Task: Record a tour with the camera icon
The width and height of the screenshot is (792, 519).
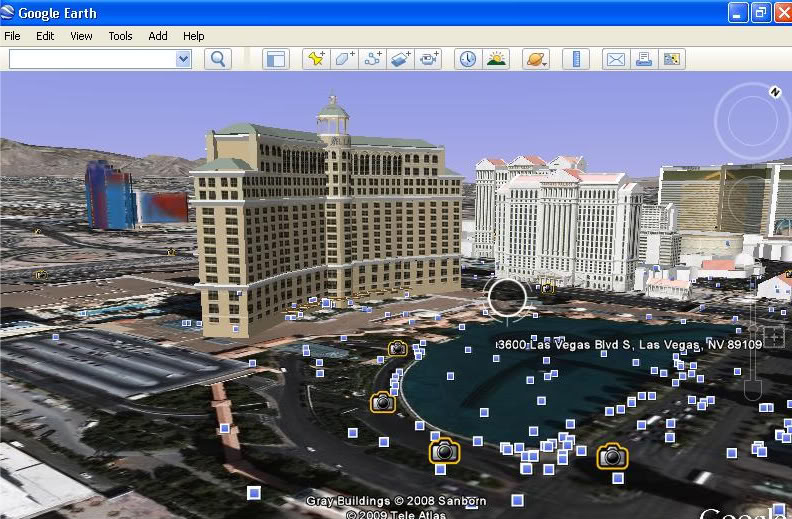Action: point(429,59)
